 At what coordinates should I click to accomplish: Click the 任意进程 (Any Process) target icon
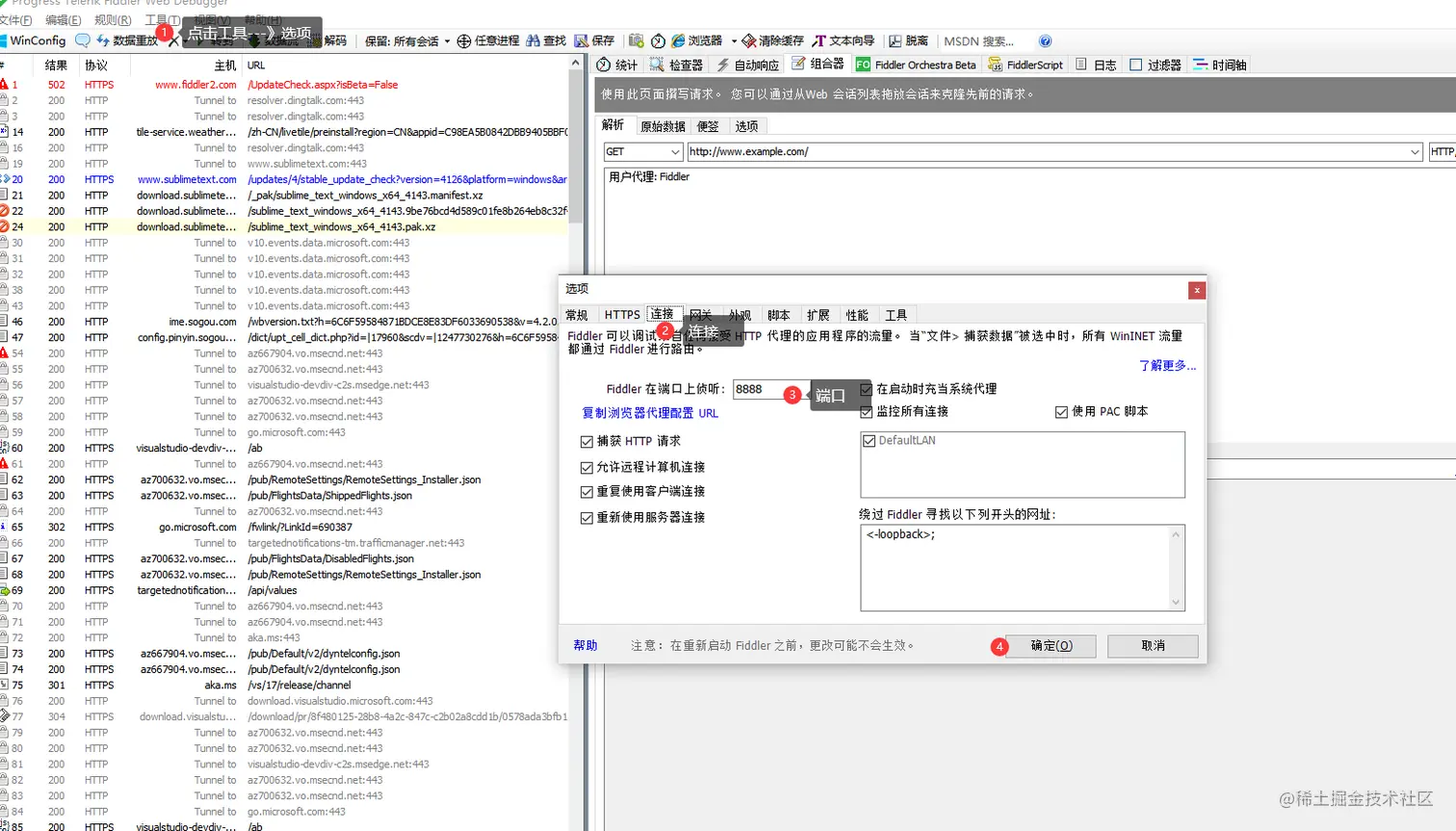464,40
